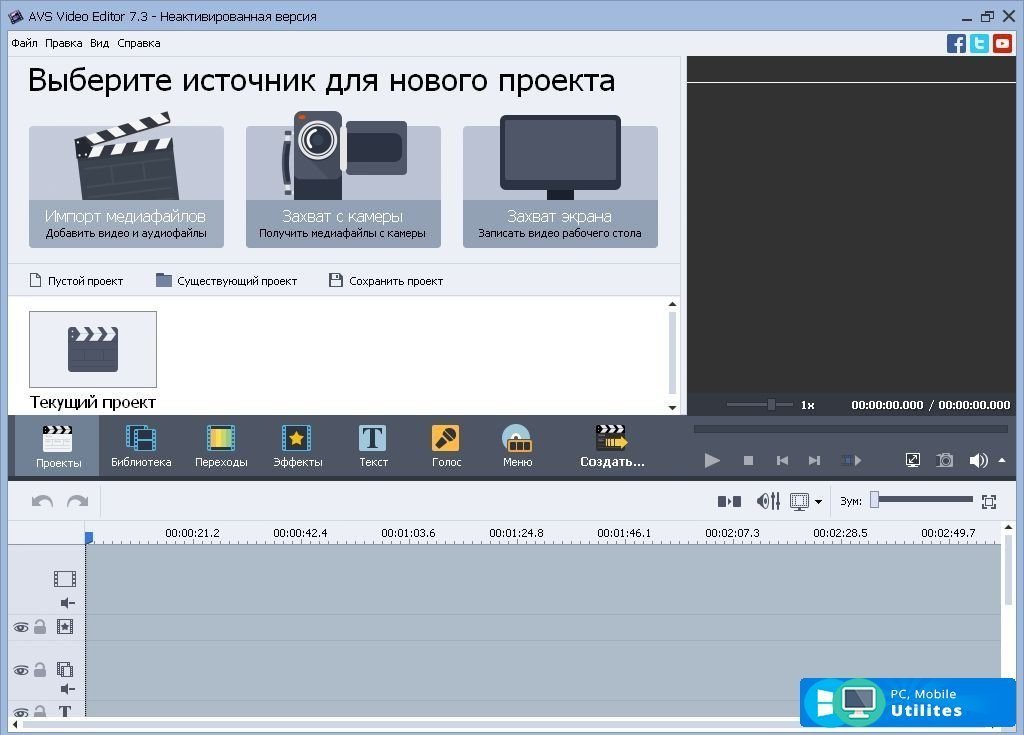This screenshot has width=1024, height=735.
Task: Mute the main video track audio
Action: [x=67, y=603]
